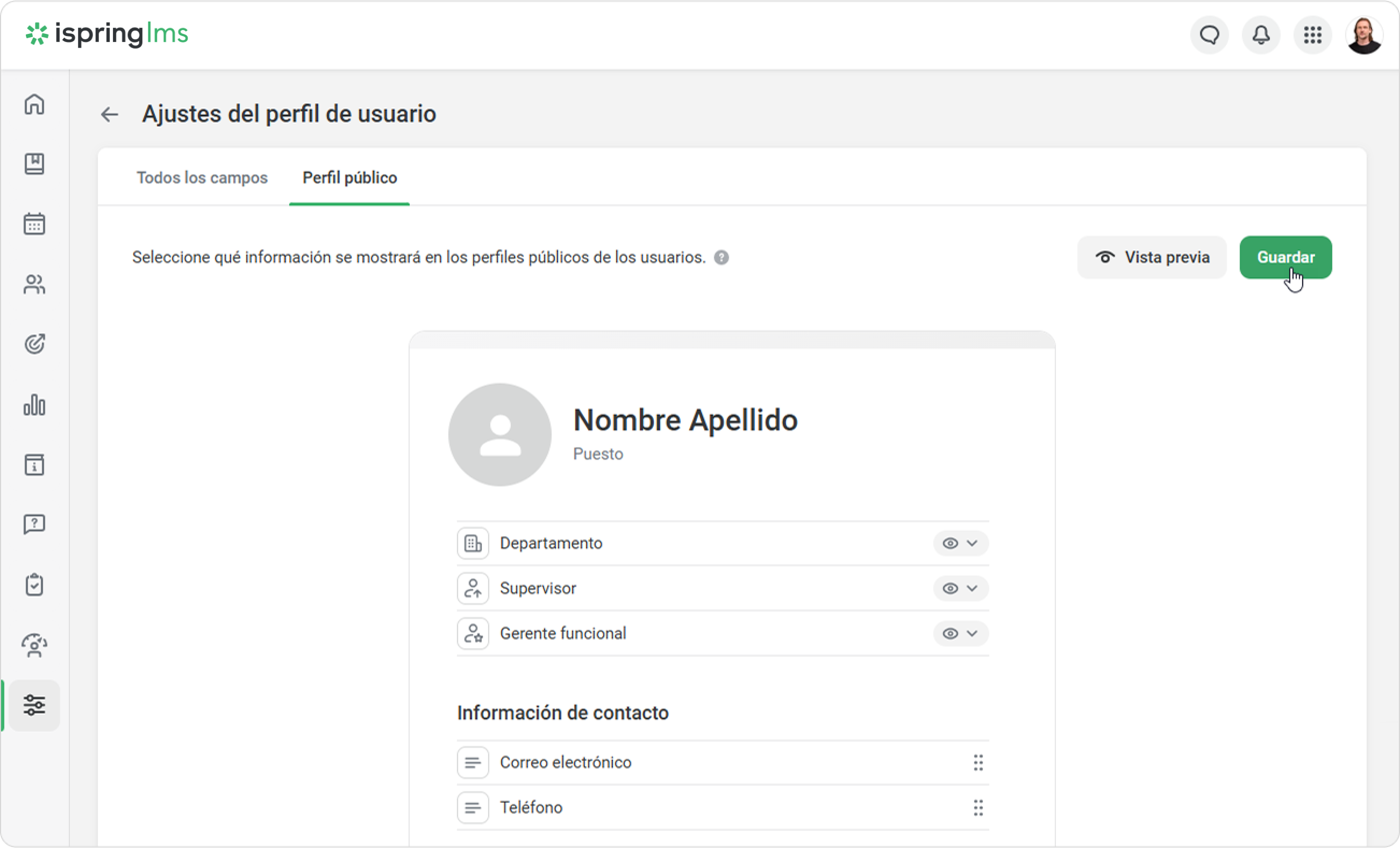Open the reports bar chart icon
This screenshot has width=1400, height=848.
click(x=34, y=405)
